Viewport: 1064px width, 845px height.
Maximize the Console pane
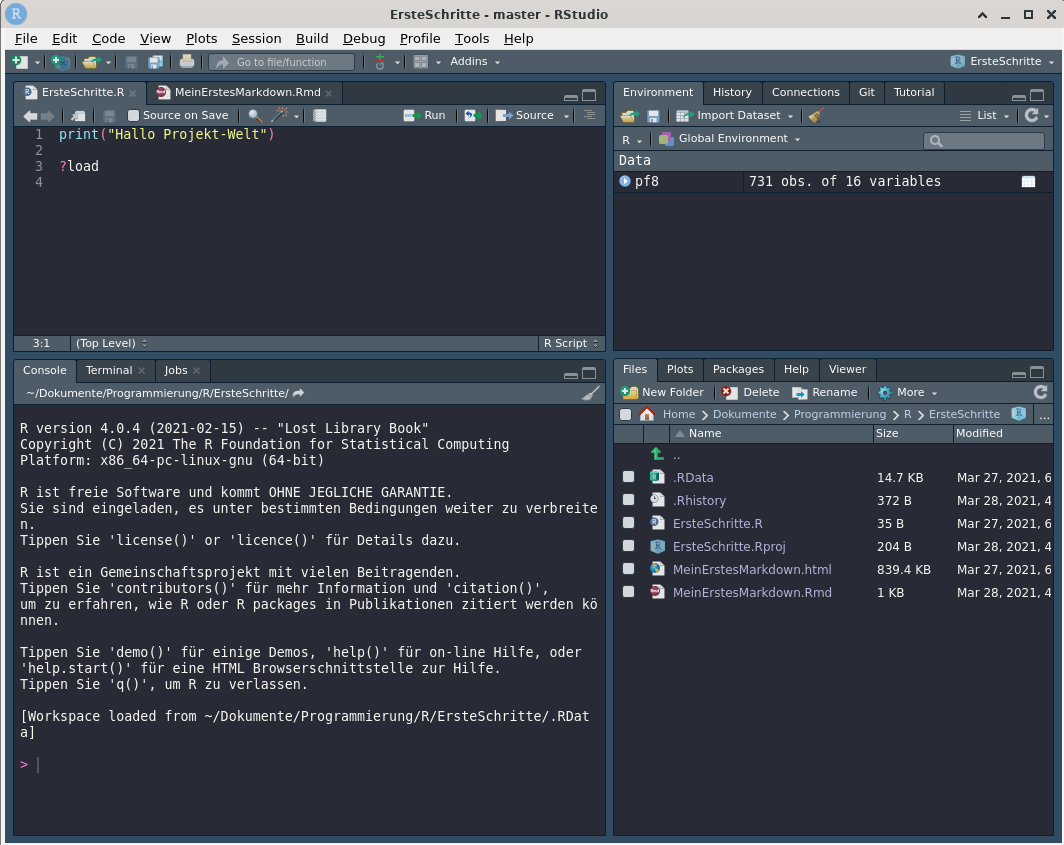click(x=589, y=373)
